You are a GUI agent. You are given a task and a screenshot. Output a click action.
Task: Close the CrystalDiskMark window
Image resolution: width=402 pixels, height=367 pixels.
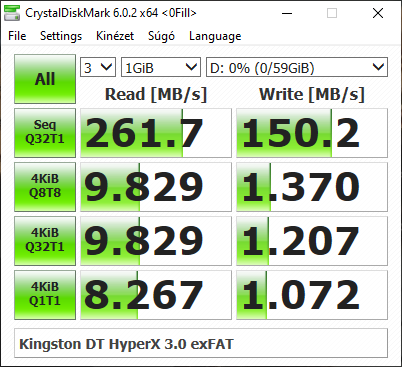click(378, 13)
